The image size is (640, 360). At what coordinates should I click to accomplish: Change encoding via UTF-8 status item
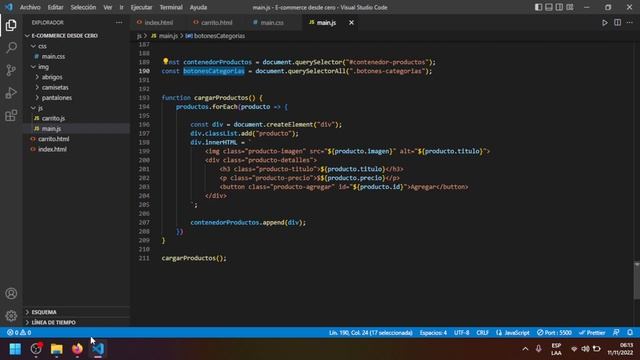(462, 333)
